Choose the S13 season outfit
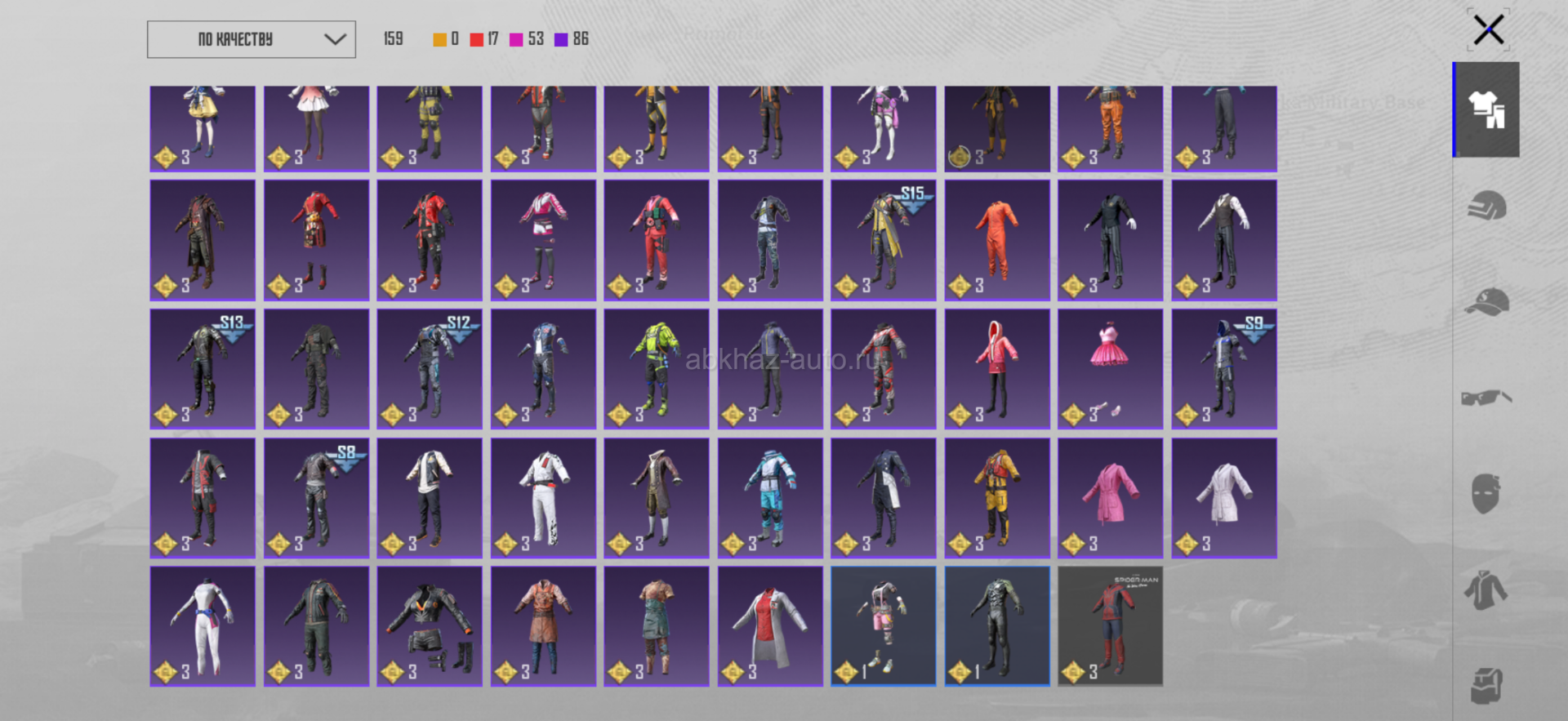 click(x=203, y=368)
